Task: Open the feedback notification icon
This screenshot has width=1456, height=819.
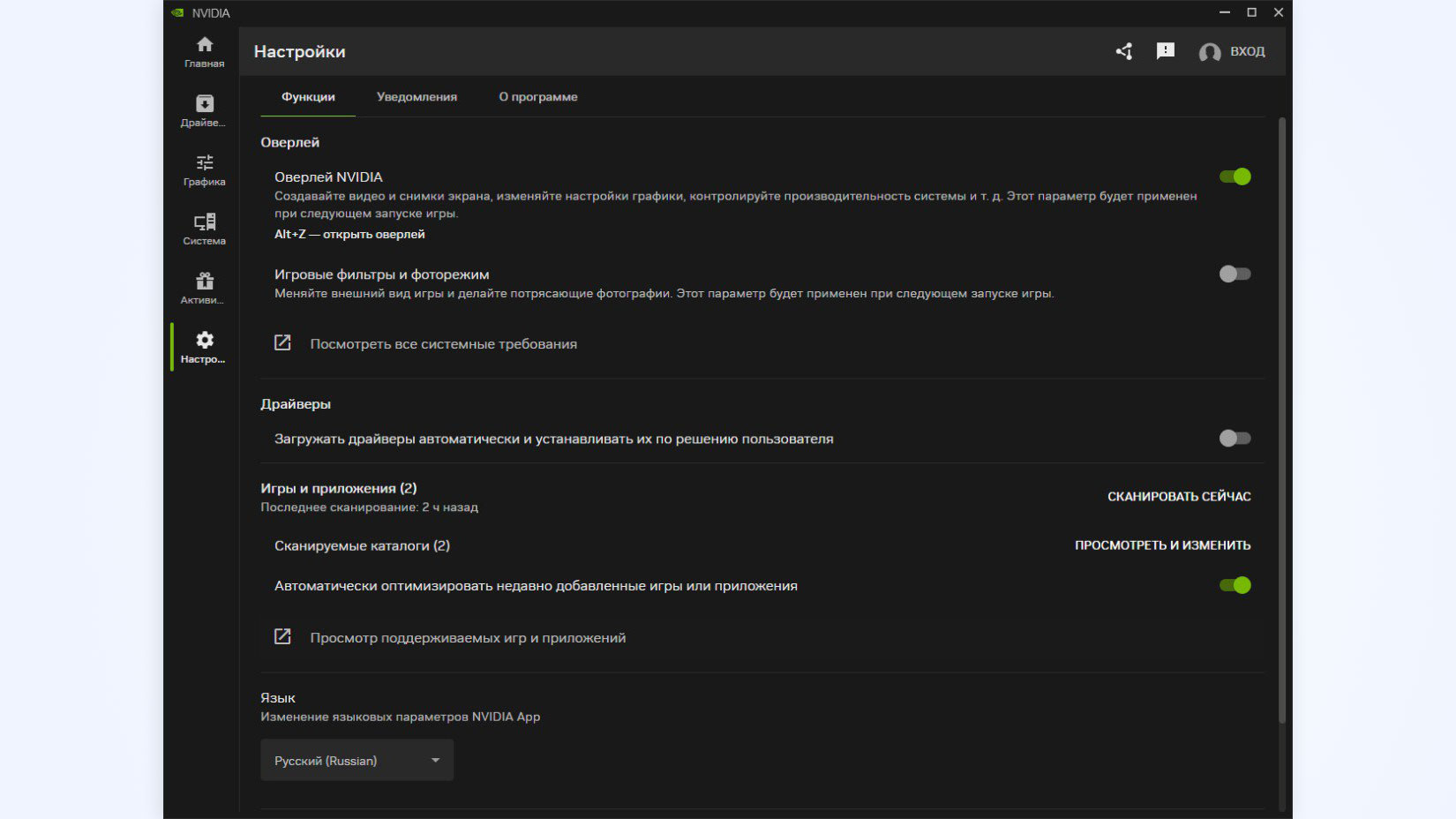Action: coord(1165,51)
